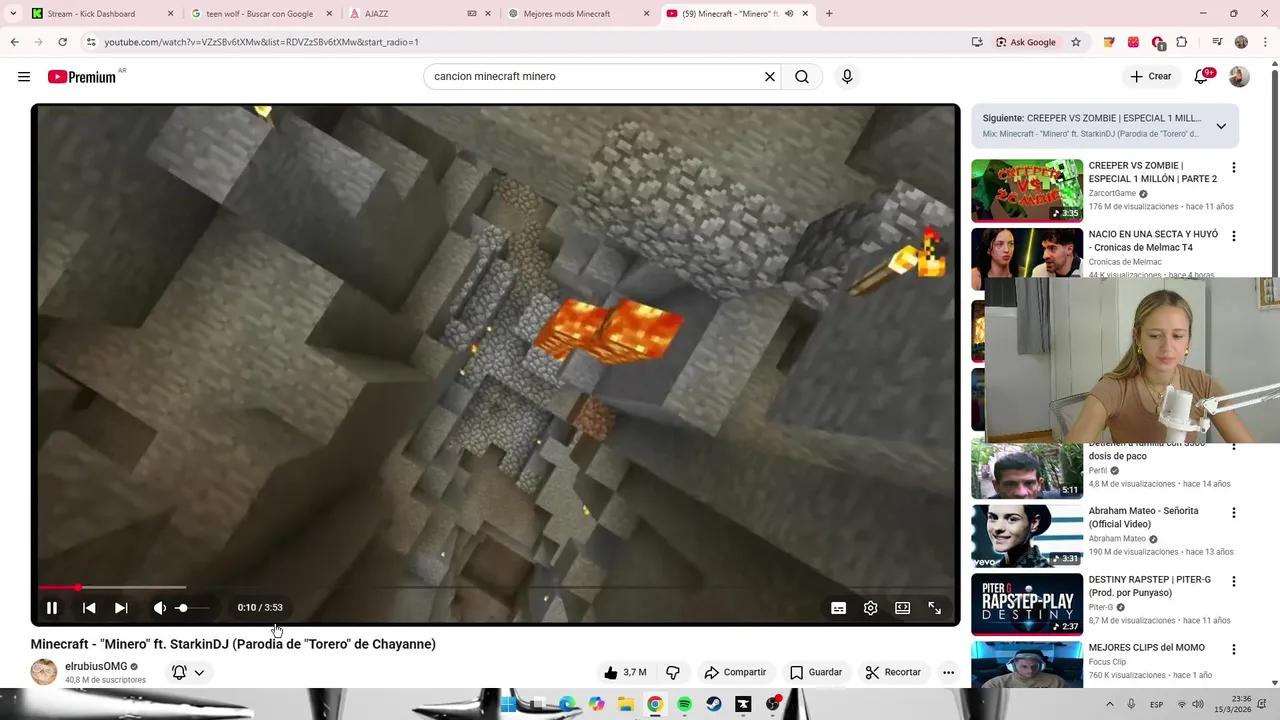Click Ask Google in address bar
The image size is (1280, 720).
[1026, 42]
